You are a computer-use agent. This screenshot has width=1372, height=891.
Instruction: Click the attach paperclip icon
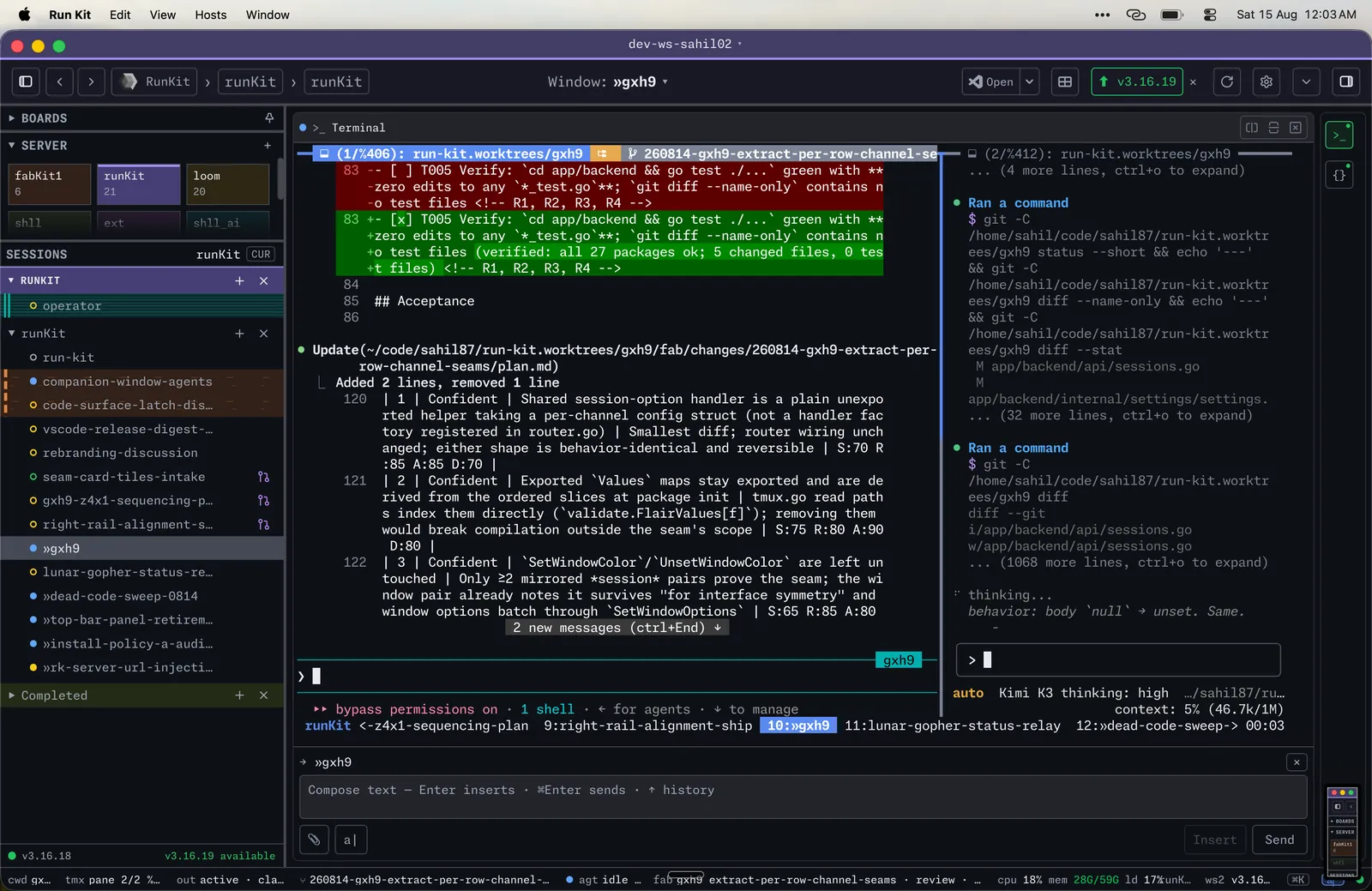[314, 840]
